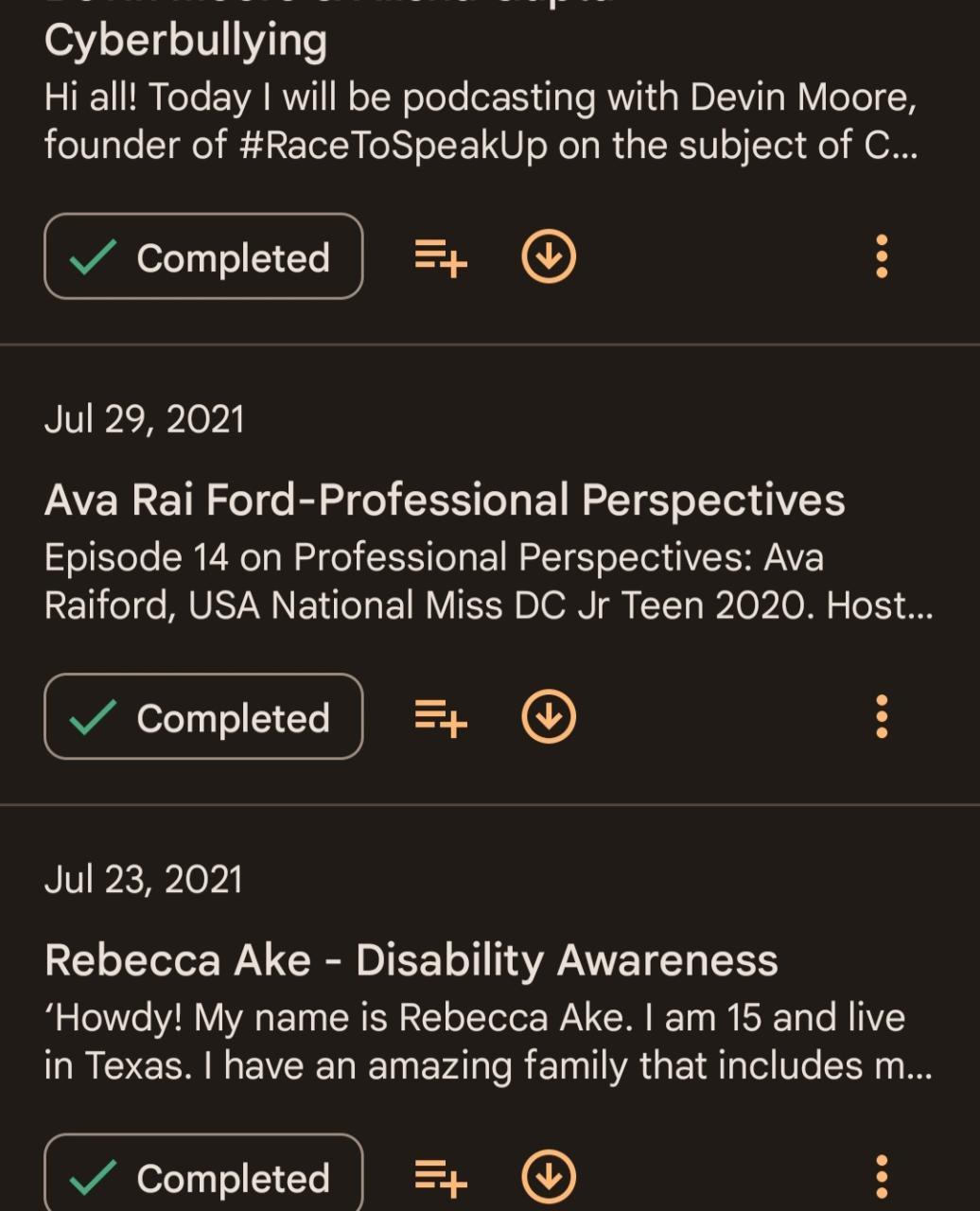Add Ava Rai Ford episode to queue
This screenshot has height=1211, width=980.
(x=441, y=717)
